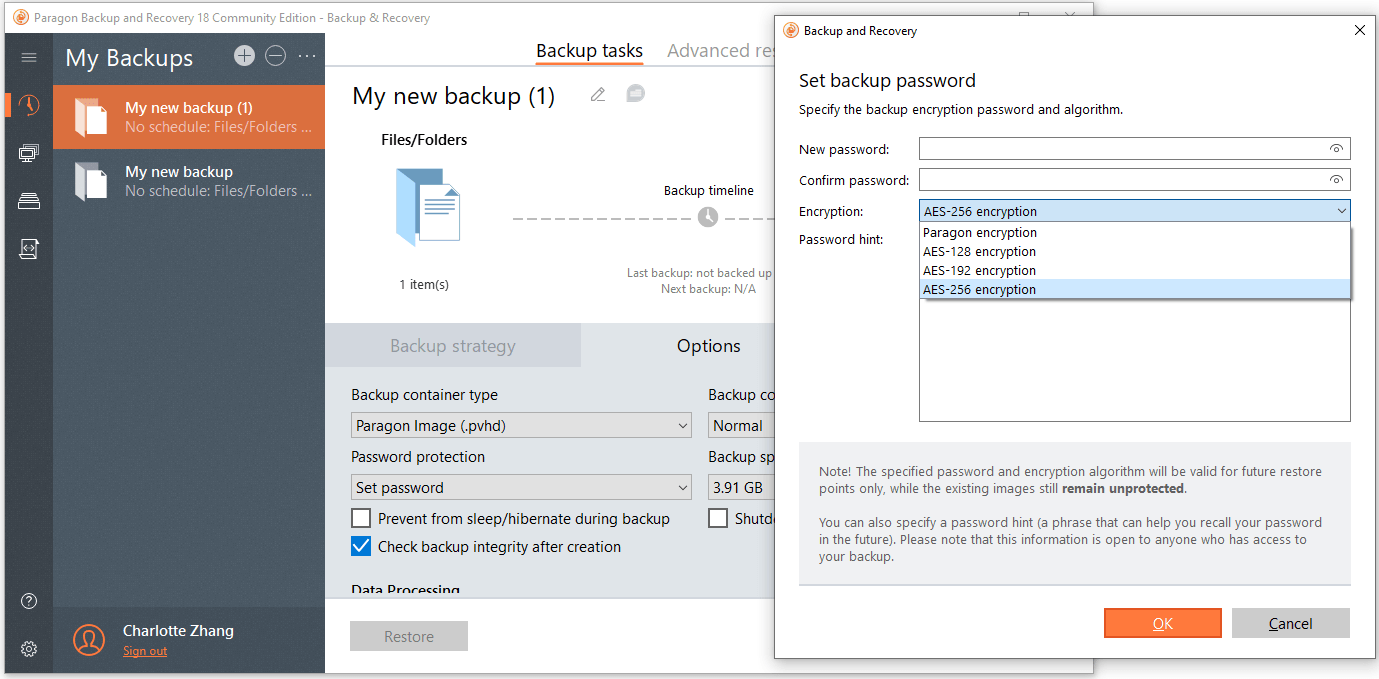Add new backup with plus icon
The width and height of the screenshot is (1379, 679).
[244, 56]
